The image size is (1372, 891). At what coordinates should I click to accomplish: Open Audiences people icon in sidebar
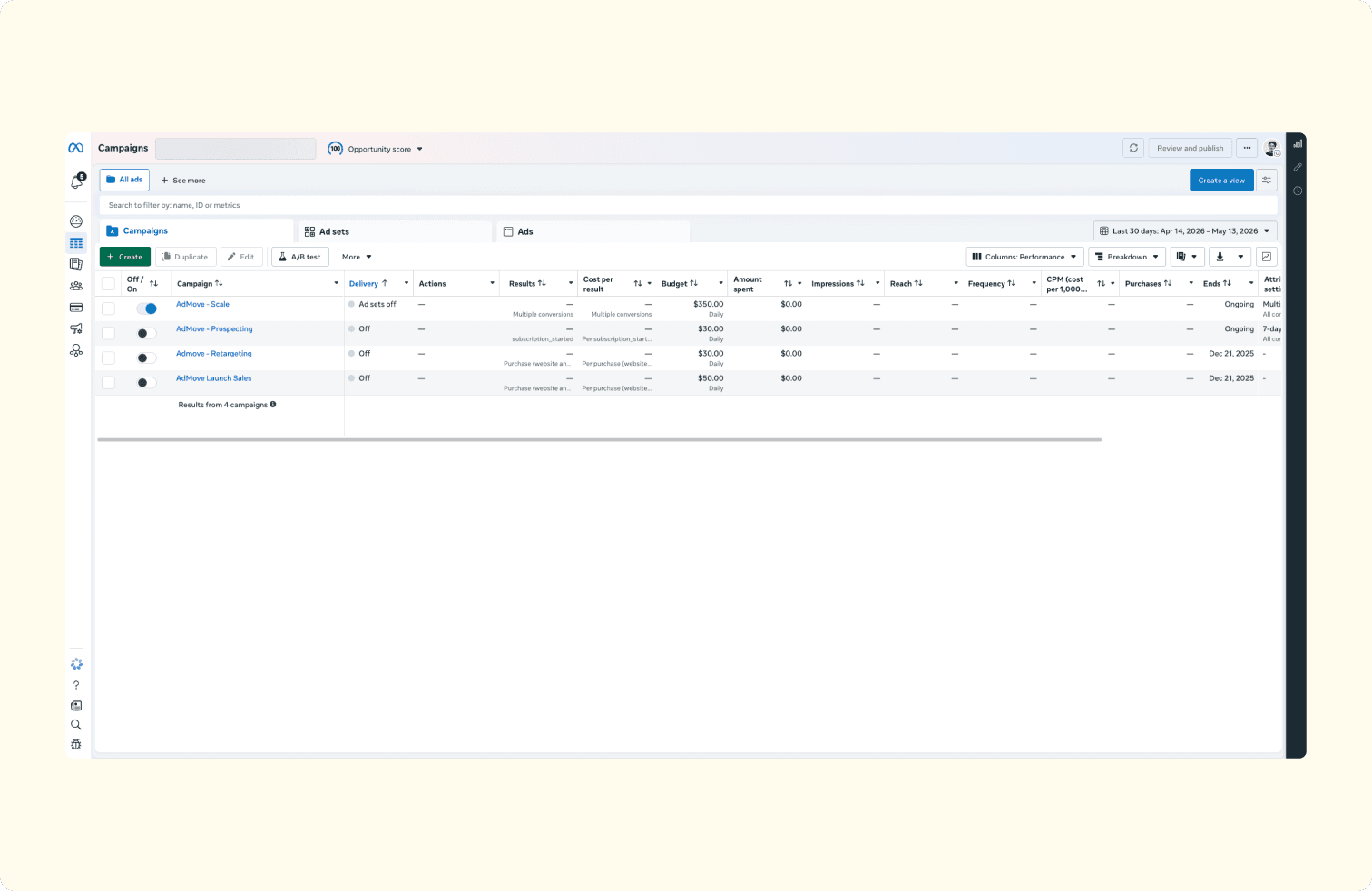[x=76, y=286]
